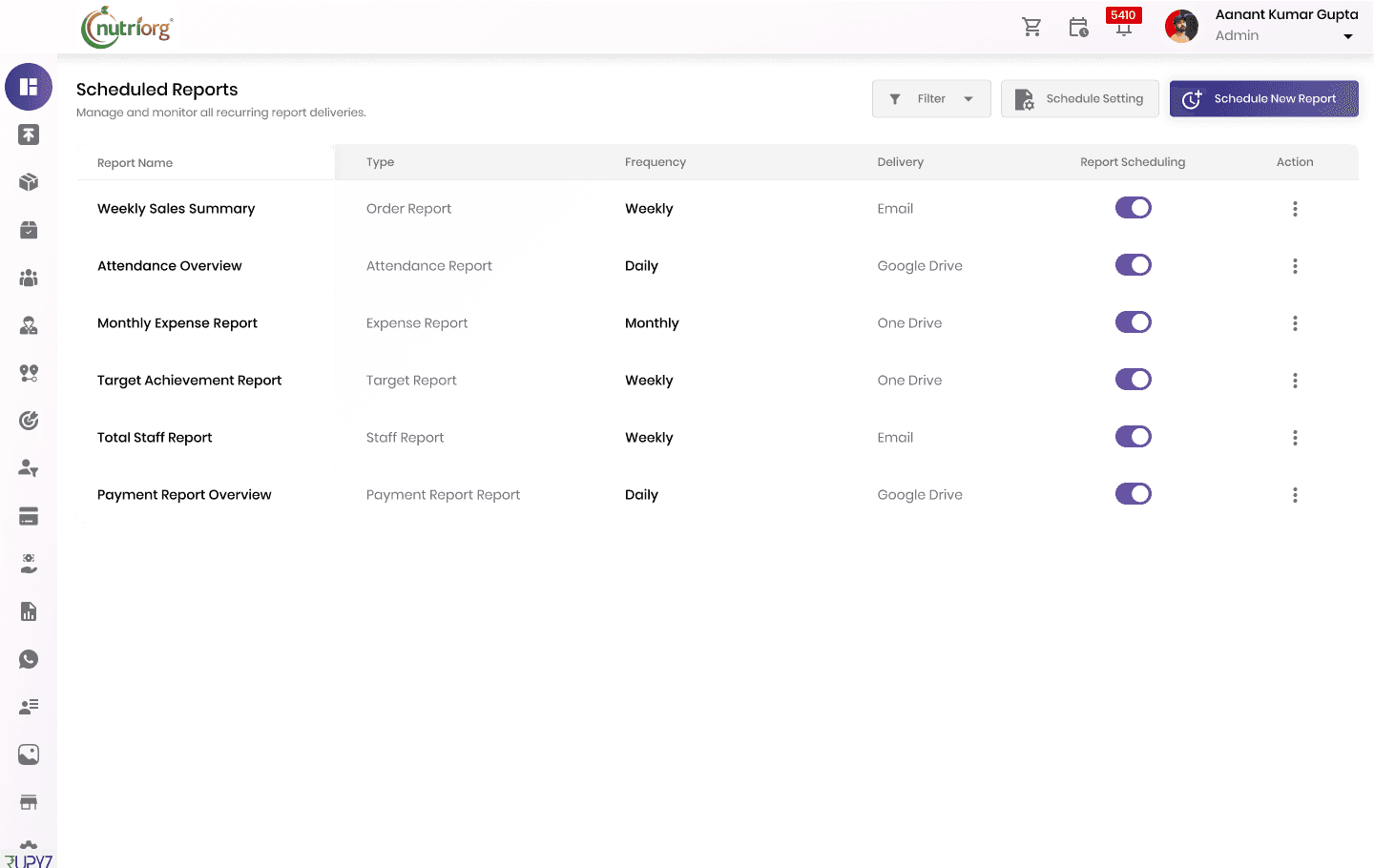Show actions for Target Achievement Report

[x=1295, y=381]
